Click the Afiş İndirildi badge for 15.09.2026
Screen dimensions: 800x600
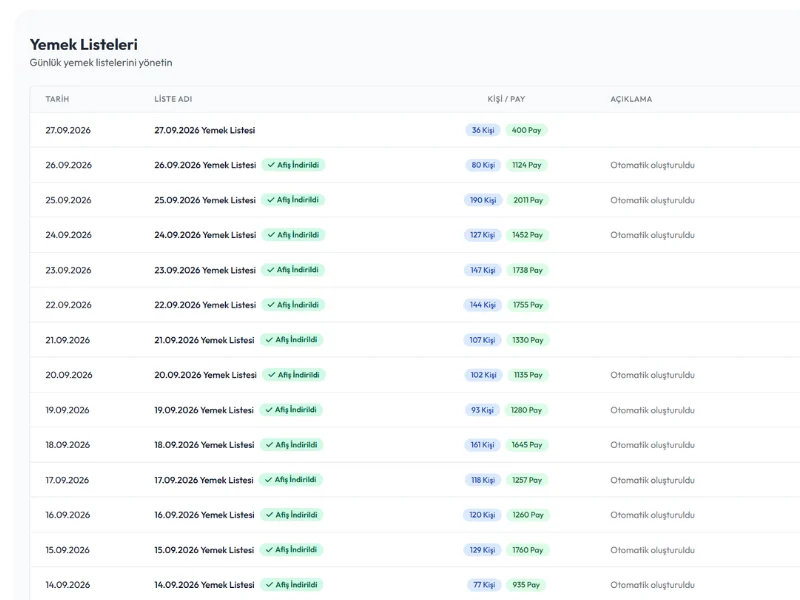click(x=291, y=549)
